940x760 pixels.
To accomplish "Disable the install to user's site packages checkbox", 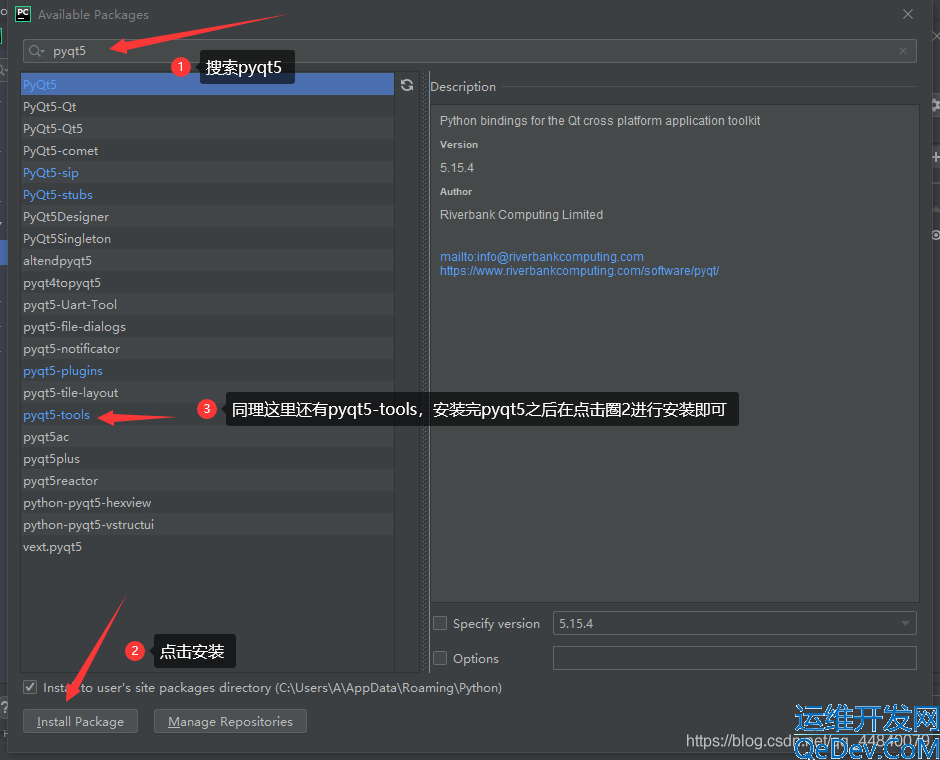I will tap(30, 687).
